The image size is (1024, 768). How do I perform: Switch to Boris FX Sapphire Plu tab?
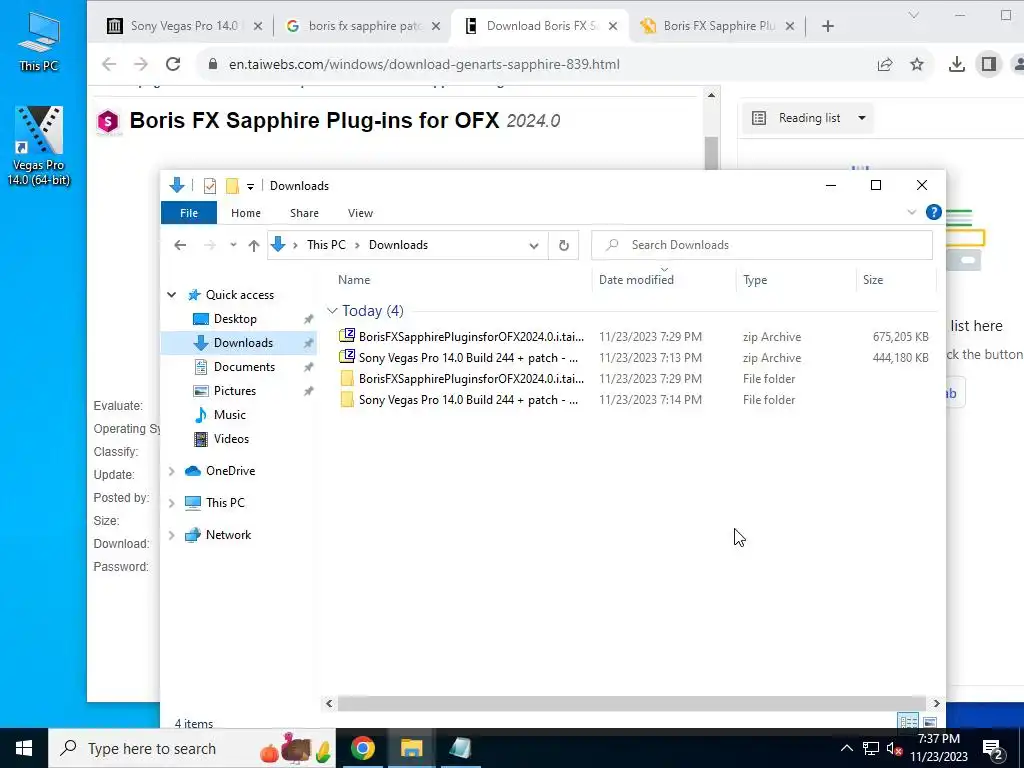718,26
